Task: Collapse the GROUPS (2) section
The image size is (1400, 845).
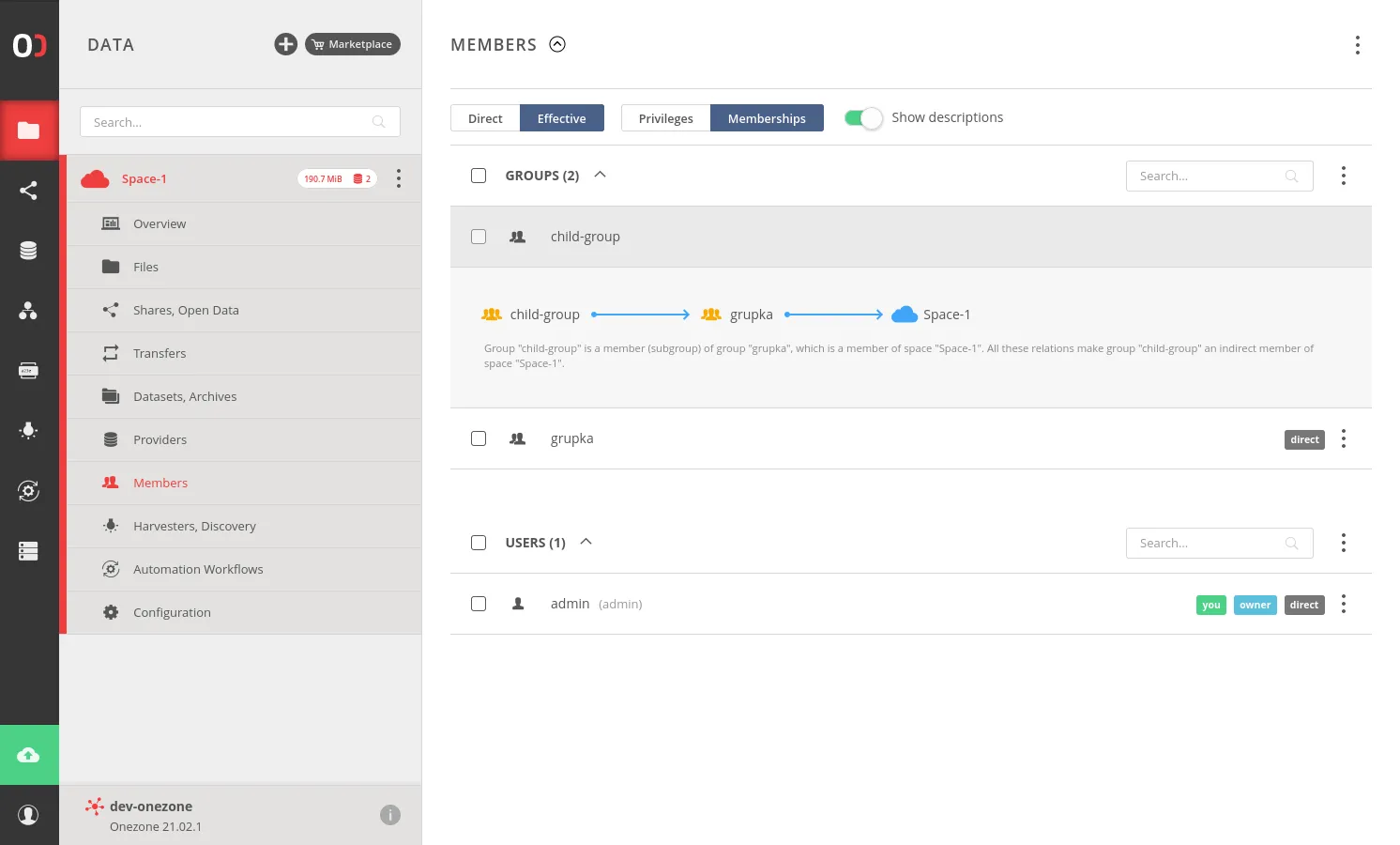Action: [x=600, y=175]
